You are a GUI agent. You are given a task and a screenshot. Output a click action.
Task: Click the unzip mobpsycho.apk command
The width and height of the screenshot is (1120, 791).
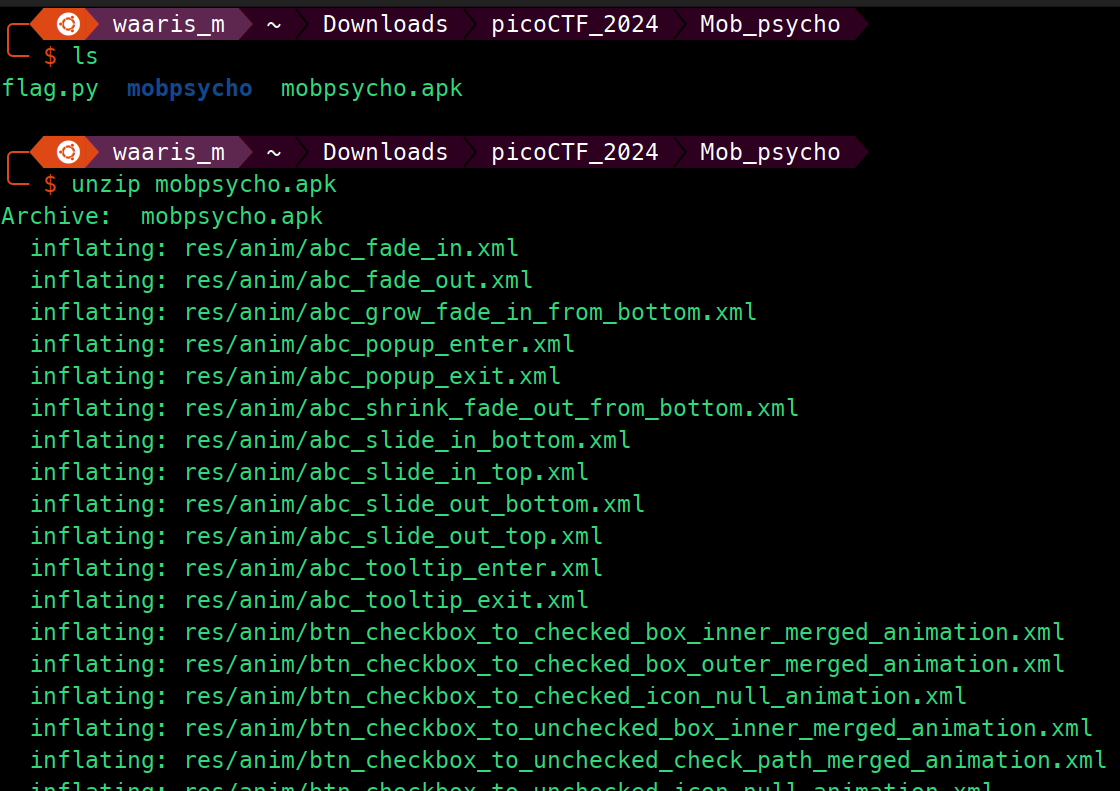[x=204, y=184]
